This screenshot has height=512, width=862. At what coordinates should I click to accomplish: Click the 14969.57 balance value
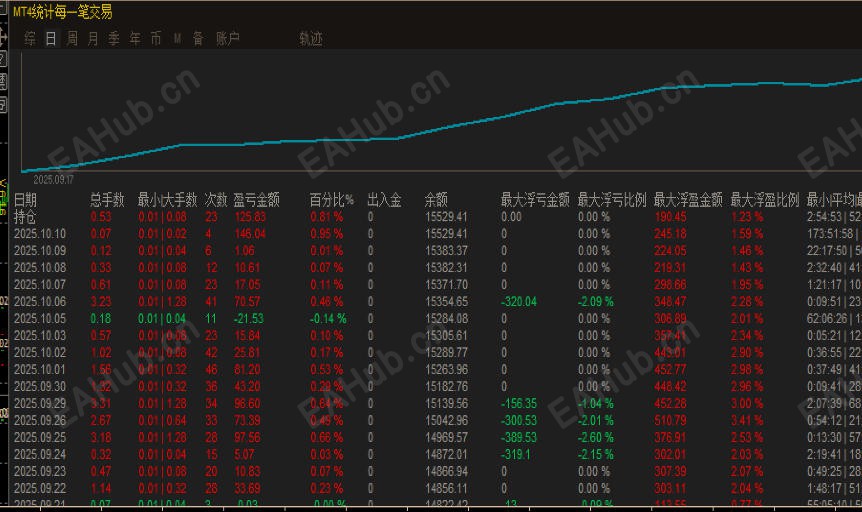click(446, 438)
